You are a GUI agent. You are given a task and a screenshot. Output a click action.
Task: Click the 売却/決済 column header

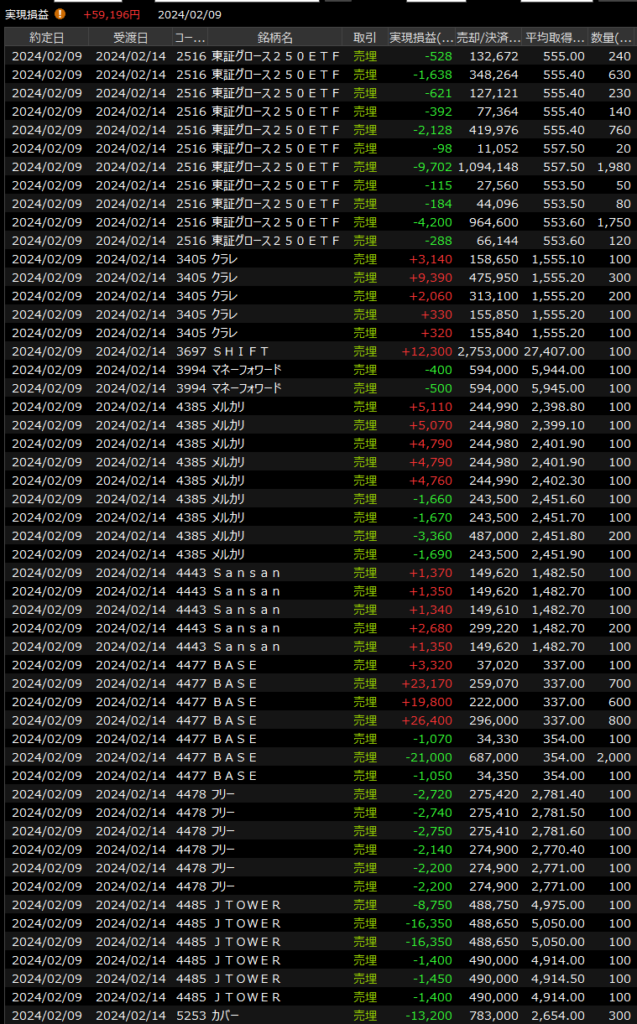coord(490,37)
